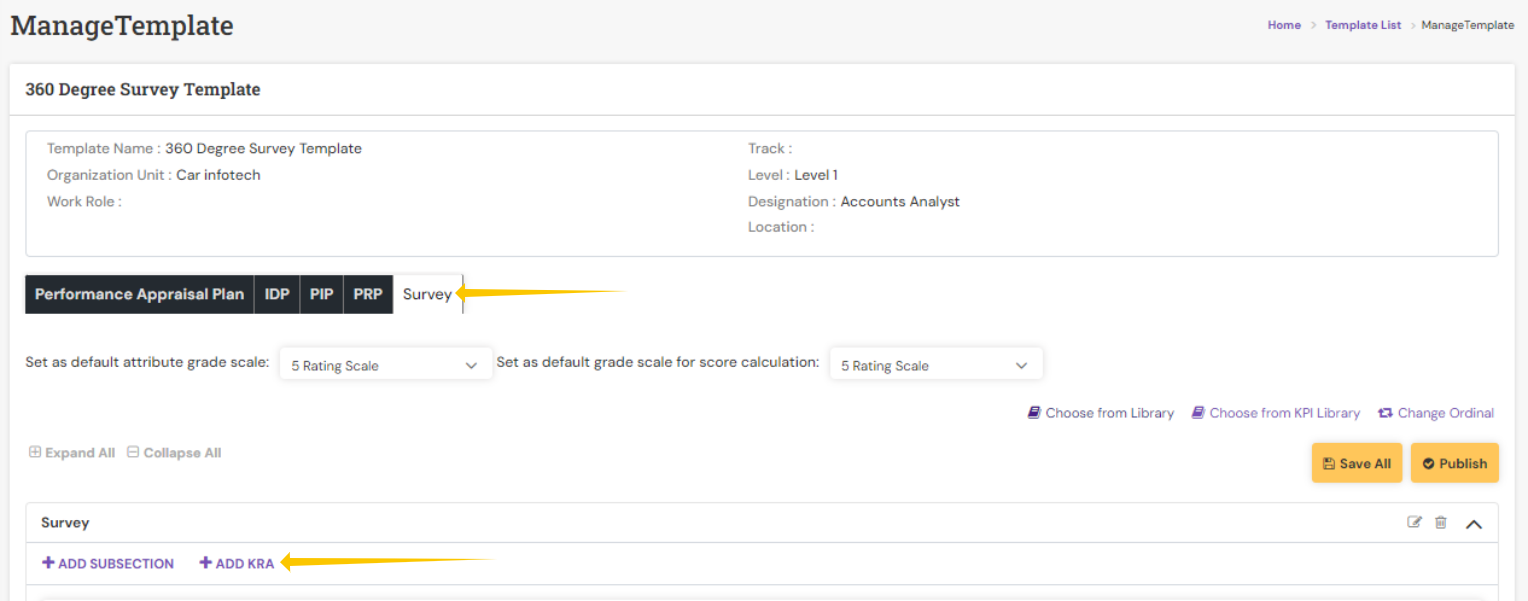
Task: Collapse the Survey section chevron
Action: pyautogui.click(x=1473, y=523)
